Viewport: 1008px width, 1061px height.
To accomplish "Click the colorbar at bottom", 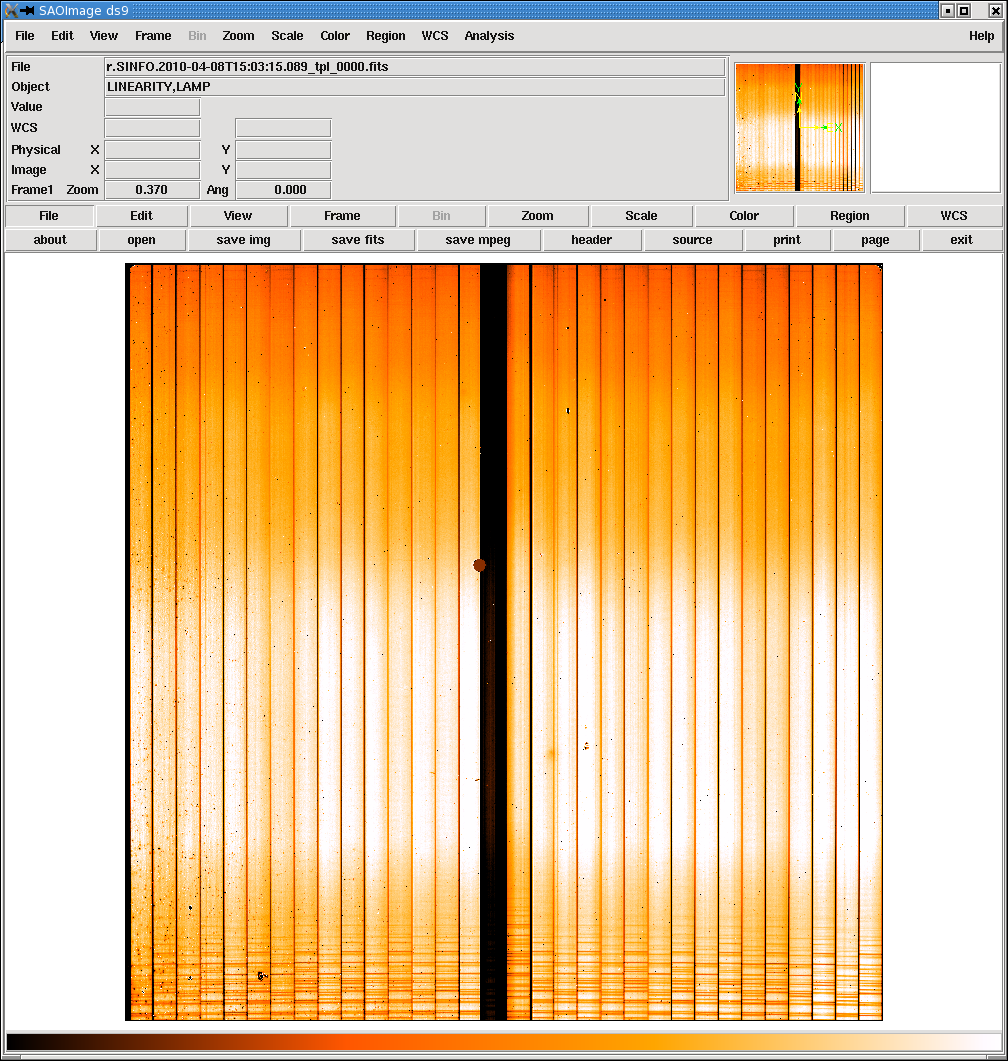I will 503,1041.
